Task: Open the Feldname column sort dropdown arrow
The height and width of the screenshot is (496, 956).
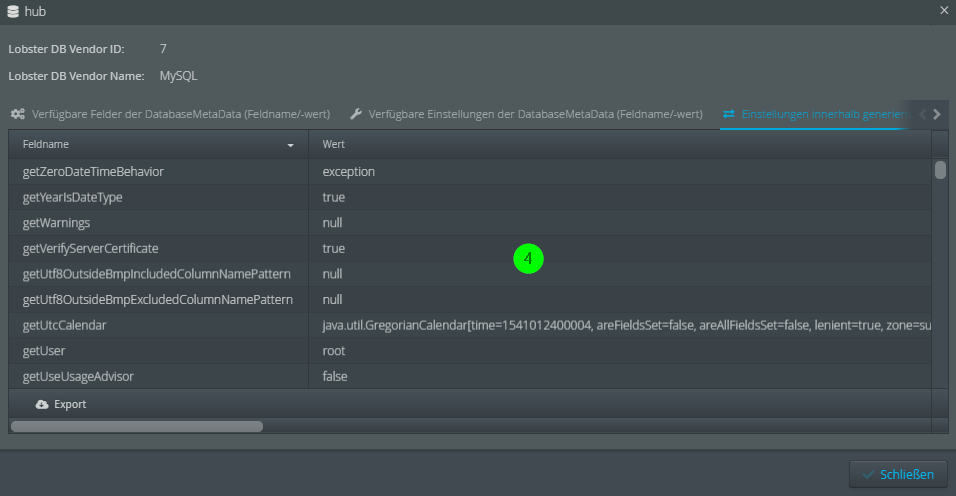Action: 291,145
